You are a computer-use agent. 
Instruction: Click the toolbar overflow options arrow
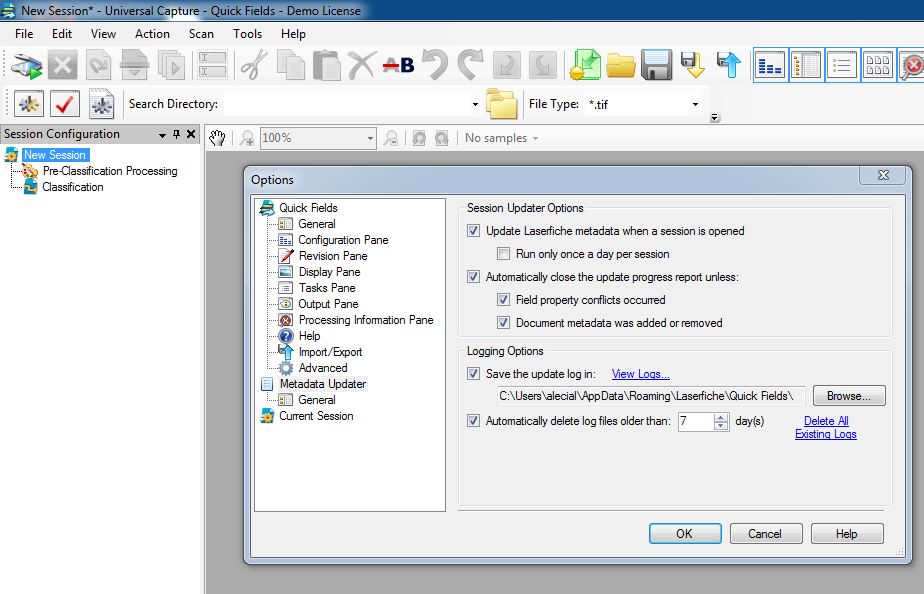[715, 117]
